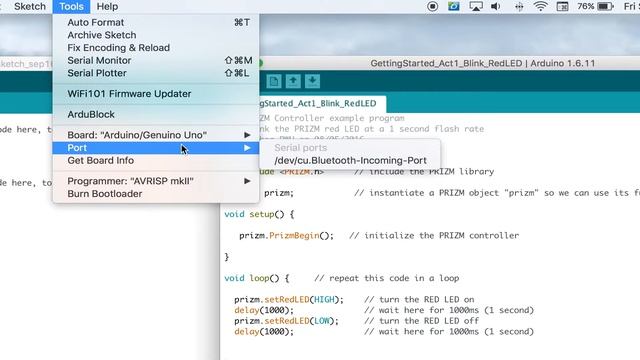Click the "// initialize the PRIZM controller" comment
Screen dimensions: 640x360
pyautogui.click(x=434, y=236)
